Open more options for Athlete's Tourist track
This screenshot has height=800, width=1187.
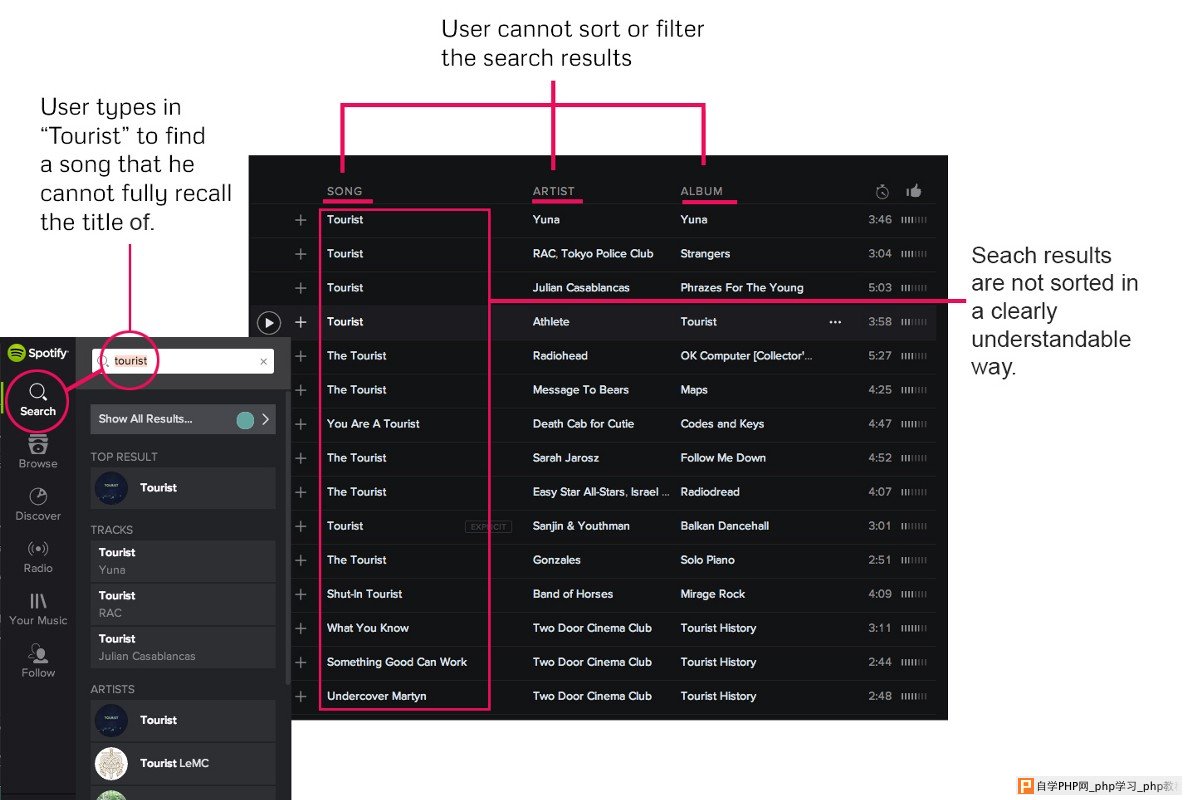[835, 322]
